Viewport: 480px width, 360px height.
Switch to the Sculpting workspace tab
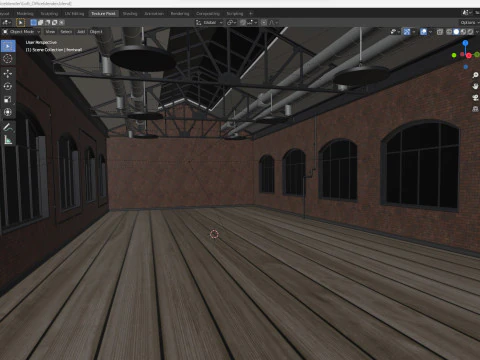49,14
